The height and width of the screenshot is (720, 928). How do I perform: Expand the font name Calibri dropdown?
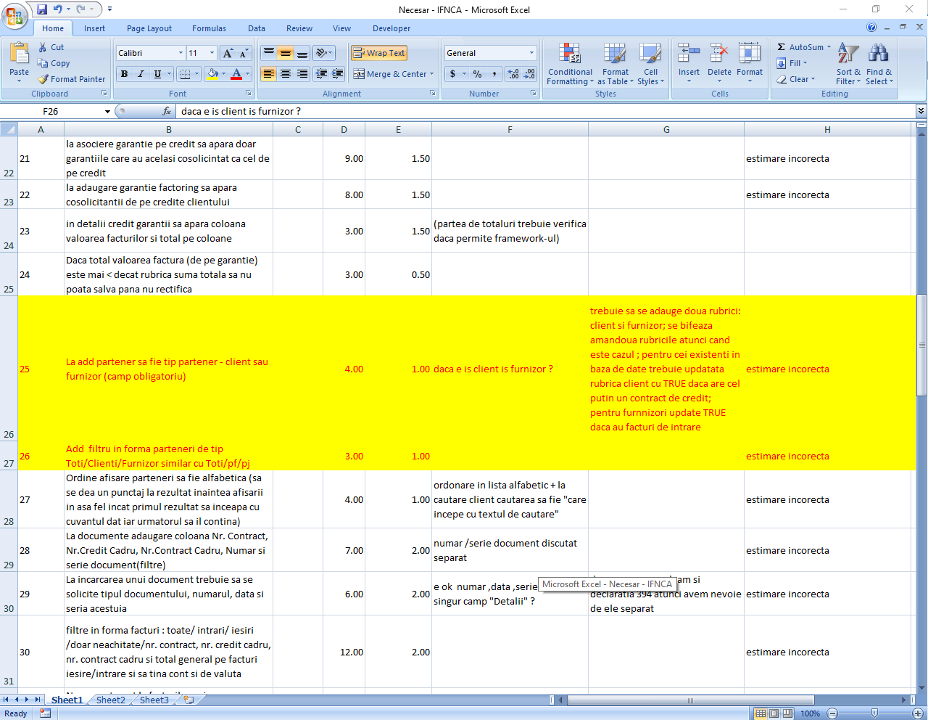tap(180, 53)
